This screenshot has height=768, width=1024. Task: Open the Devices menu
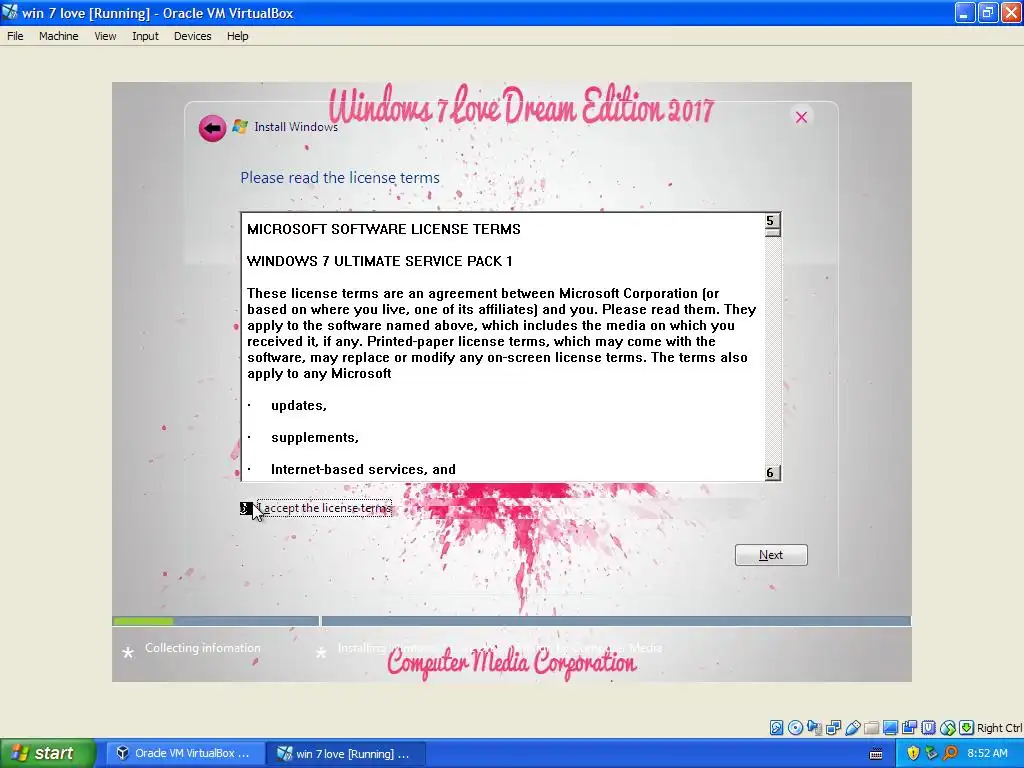(x=193, y=36)
